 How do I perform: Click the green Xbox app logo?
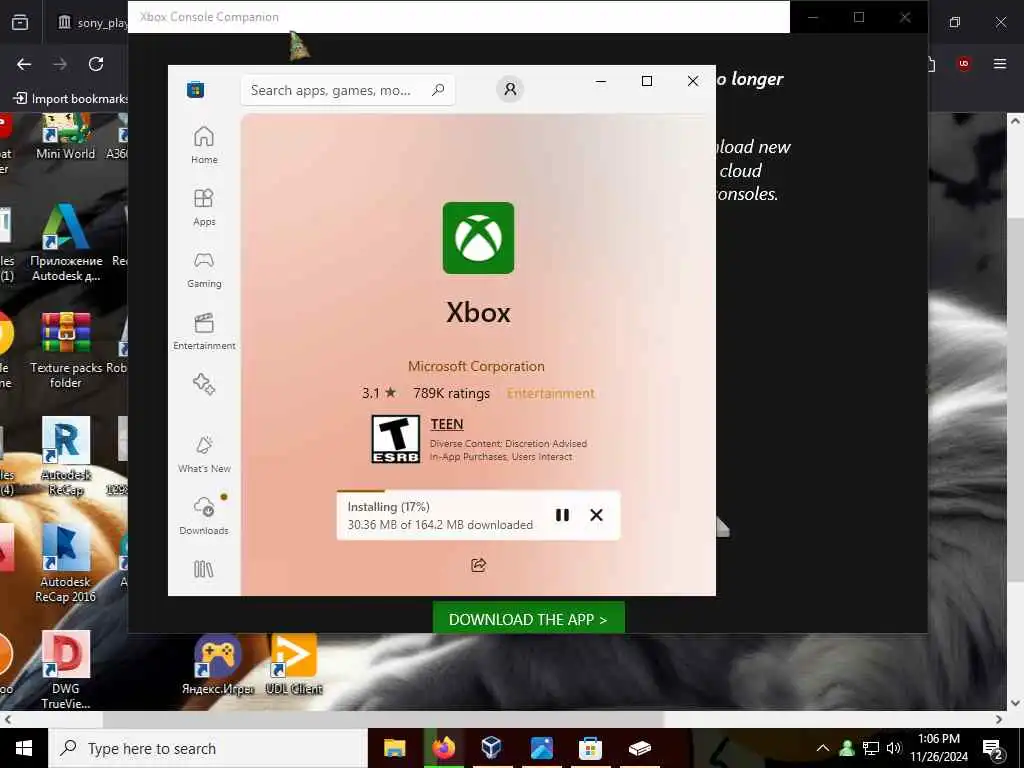(x=478, y=238)
